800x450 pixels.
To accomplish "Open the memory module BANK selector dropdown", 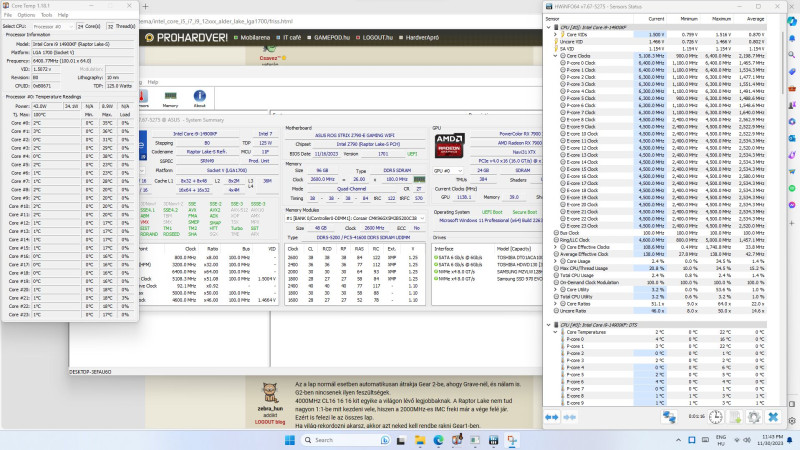I will click(x=355, y=218).
